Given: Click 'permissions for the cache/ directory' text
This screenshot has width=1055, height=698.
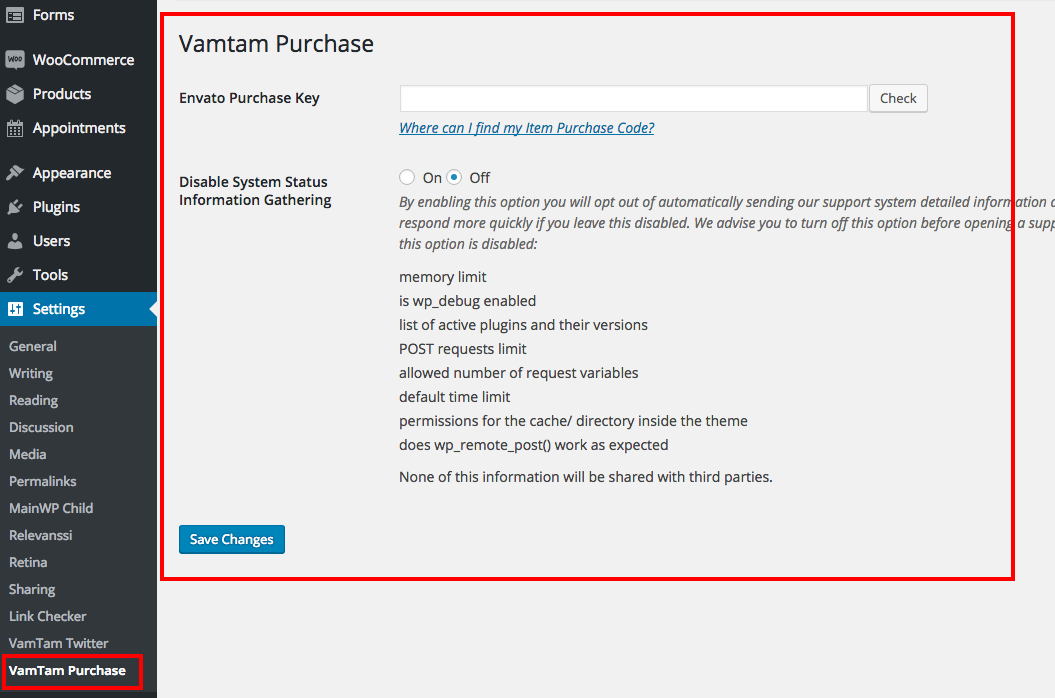Looking at the screenshot, I should [x=573, y=421].
